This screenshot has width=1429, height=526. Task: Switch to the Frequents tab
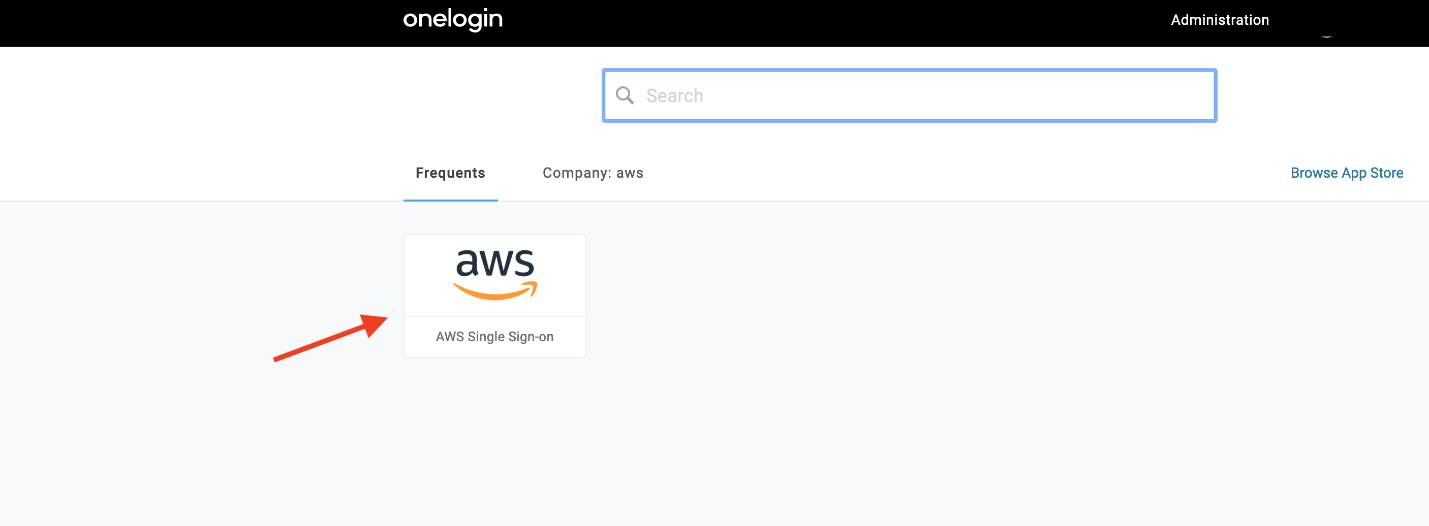450,173
